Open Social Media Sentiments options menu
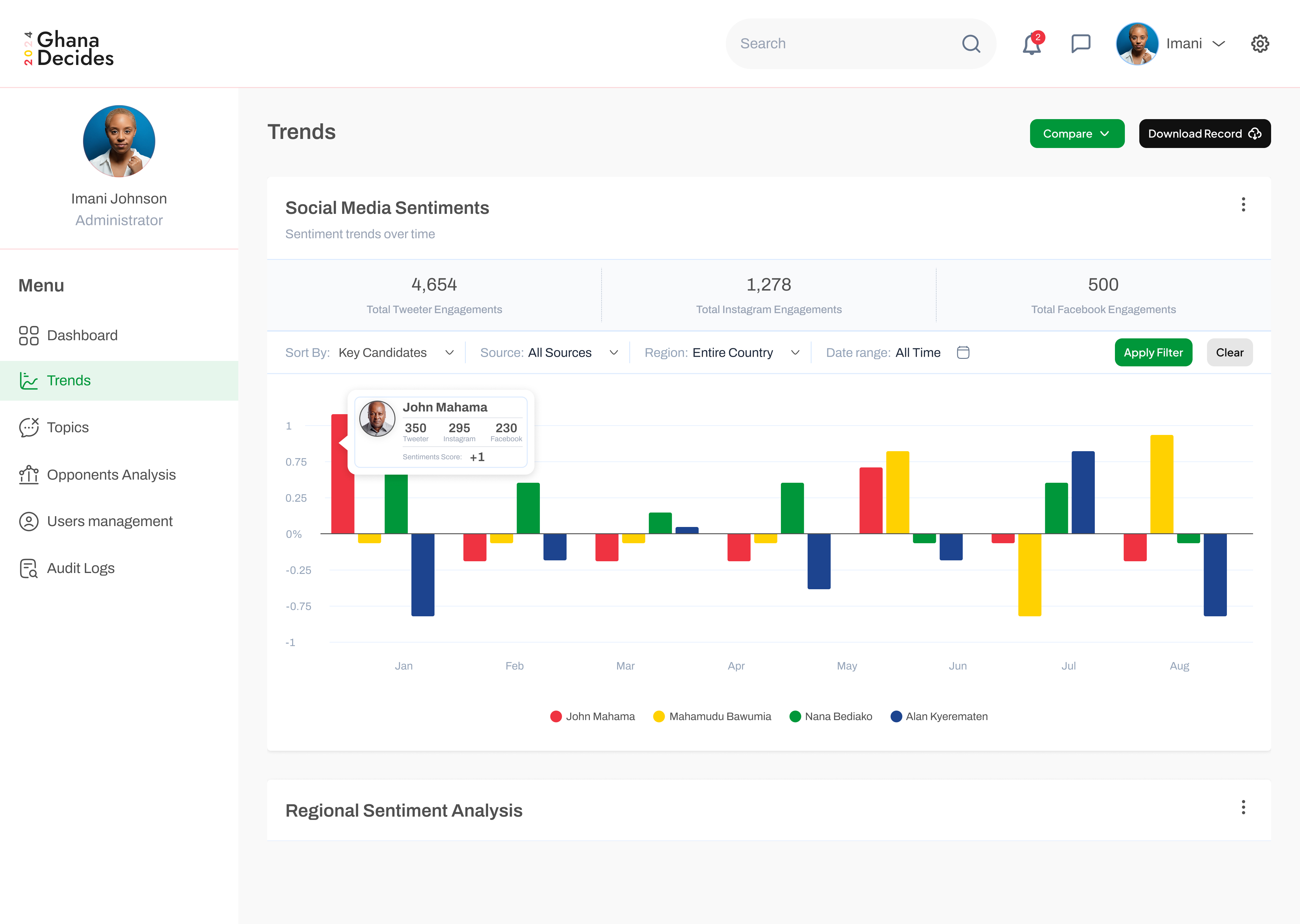The width and height of the screenshot is (1300, 924). tap(1243, 205)
